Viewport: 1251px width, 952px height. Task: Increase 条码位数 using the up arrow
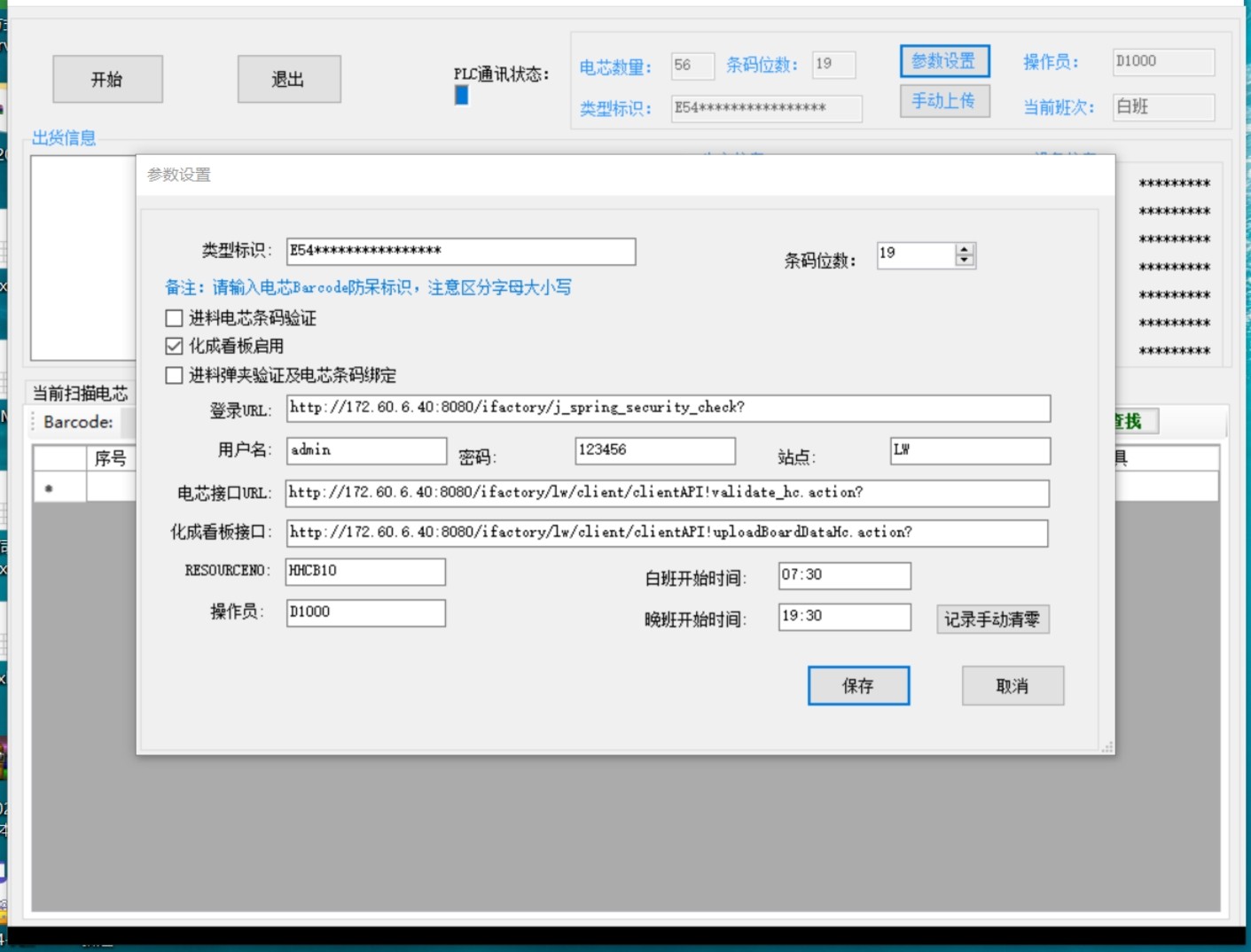click(x=965, y=249)
